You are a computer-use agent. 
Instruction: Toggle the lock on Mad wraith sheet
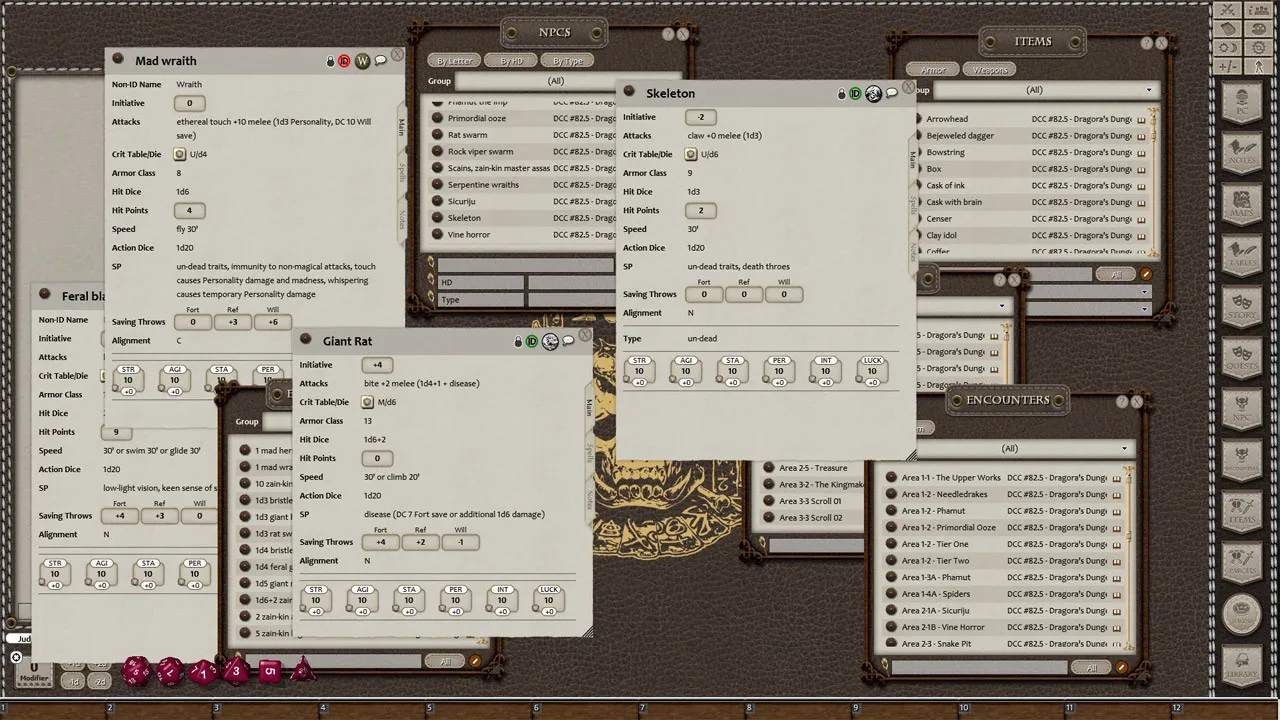330,61
